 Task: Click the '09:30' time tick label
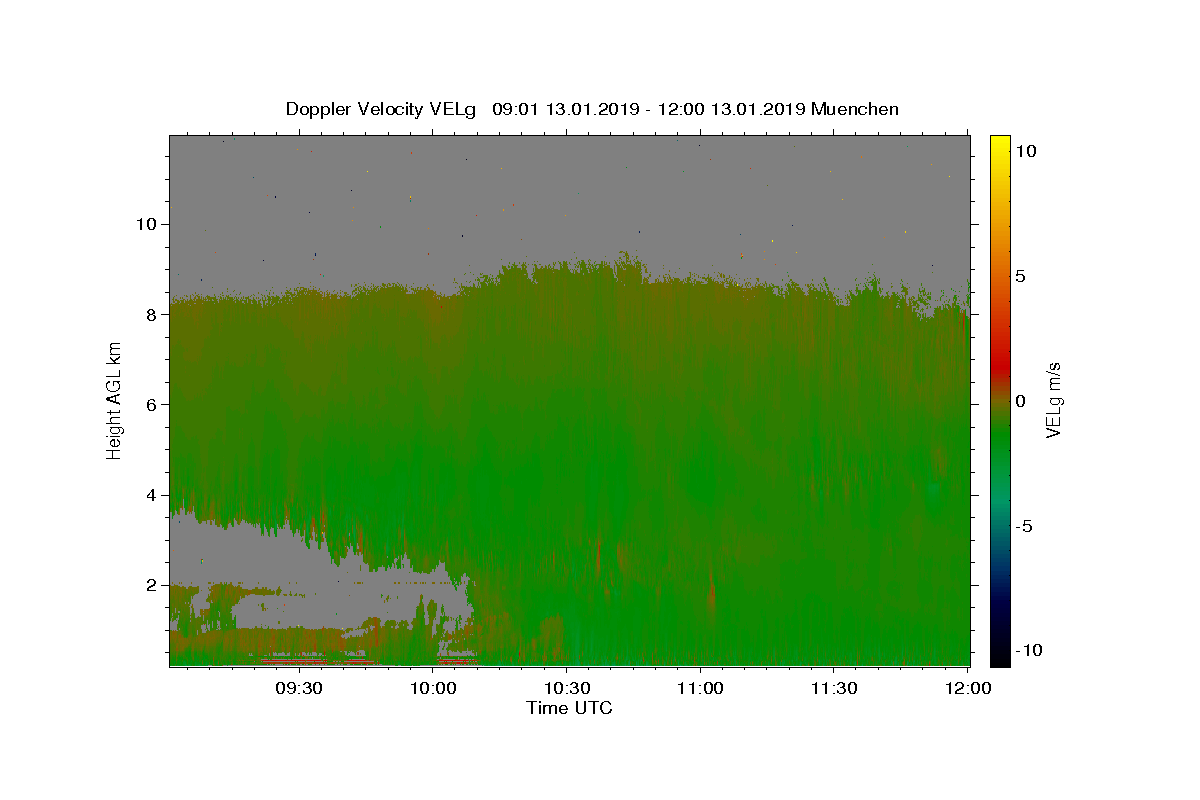click(299, 689)
